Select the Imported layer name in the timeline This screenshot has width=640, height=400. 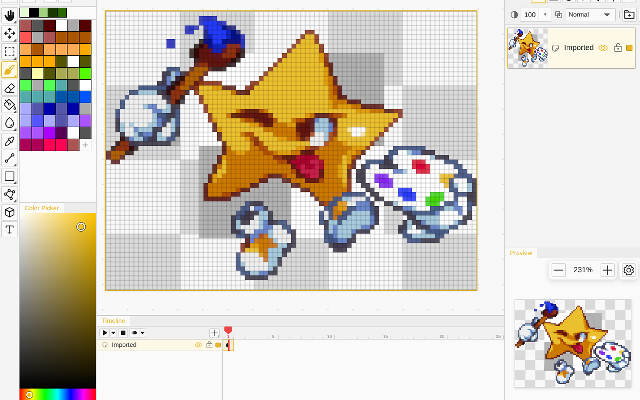click(124, 345)
